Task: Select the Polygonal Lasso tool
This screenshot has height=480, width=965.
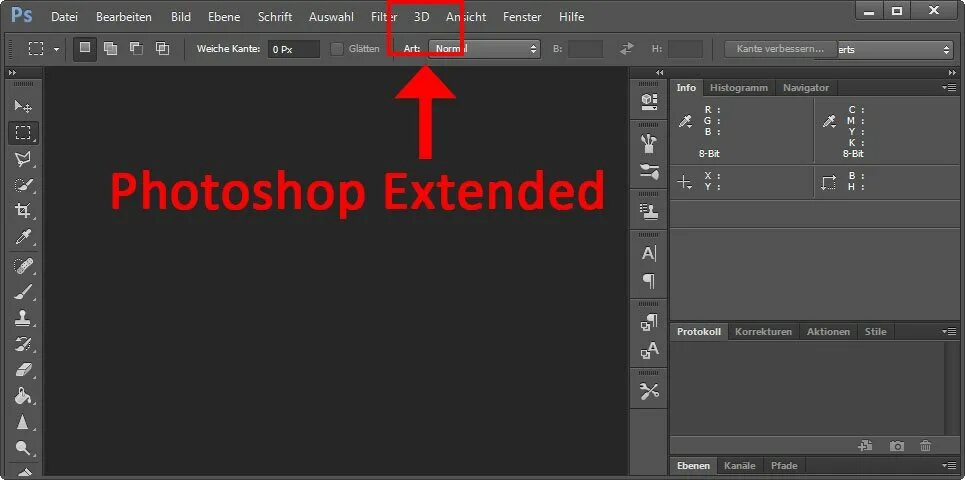Action: 23,159
